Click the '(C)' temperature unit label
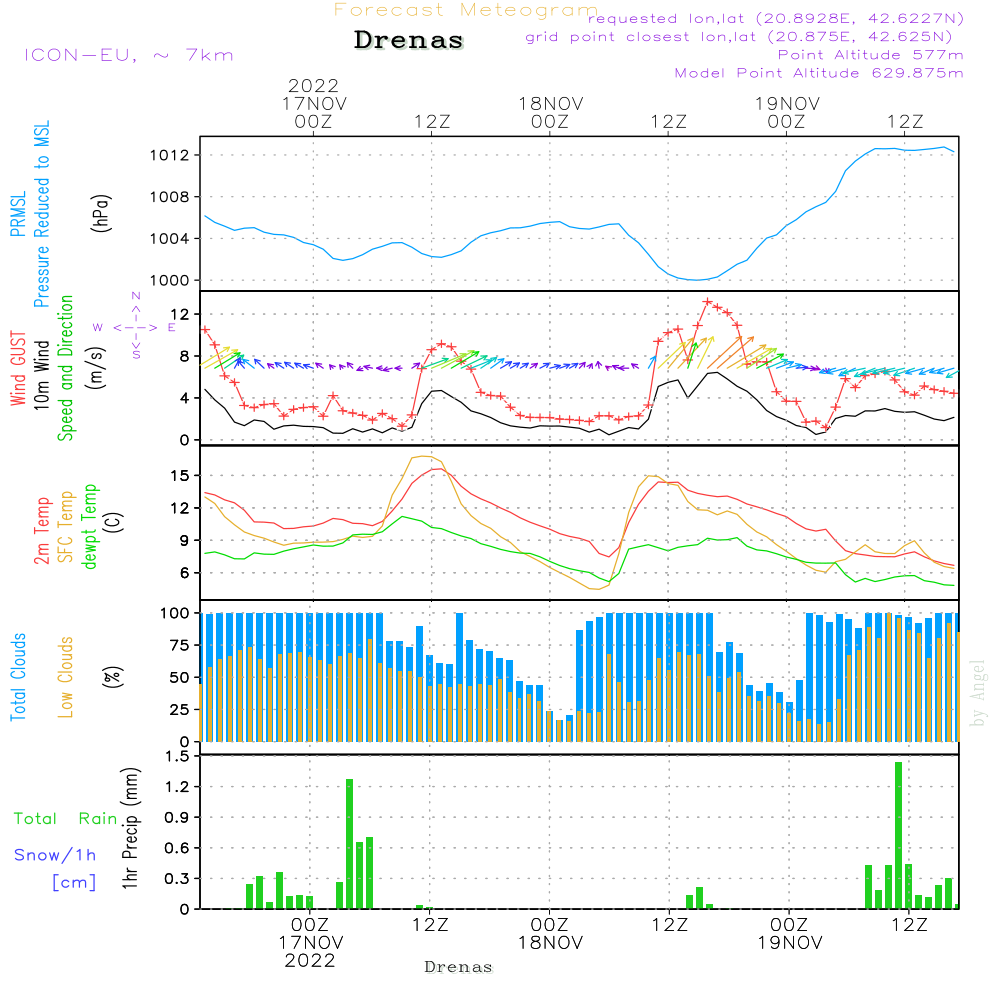 [x=115, y=523]
